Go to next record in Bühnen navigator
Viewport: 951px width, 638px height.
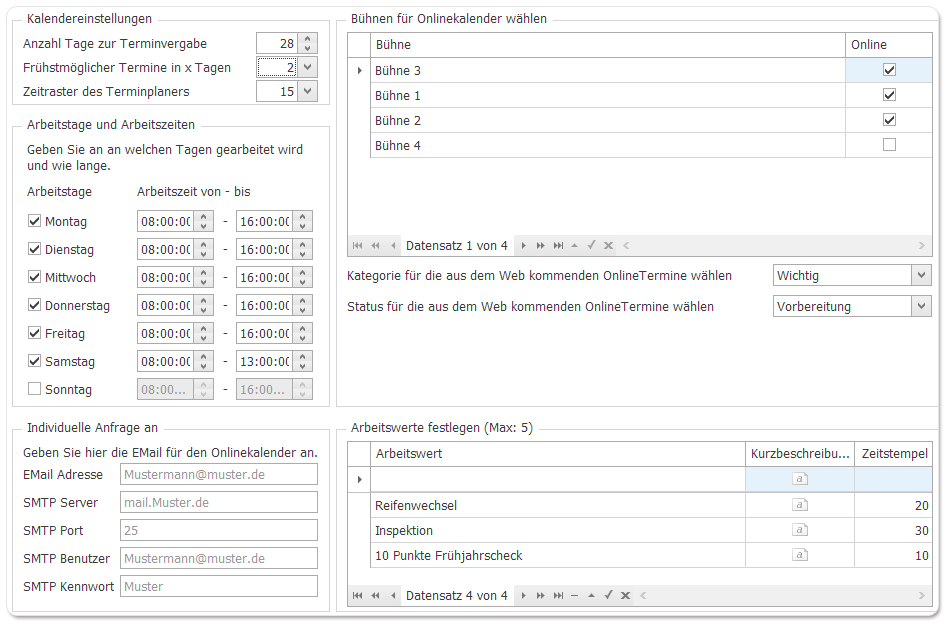(523, 246)
